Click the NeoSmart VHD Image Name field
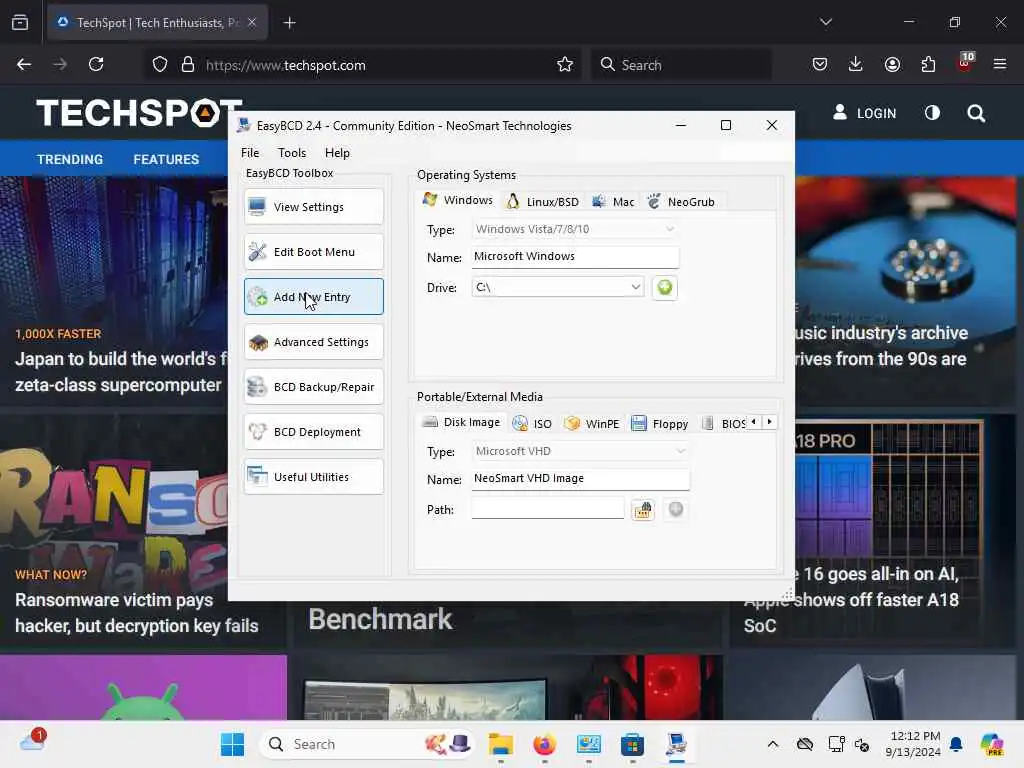The height and width of the screenshot is (768, 1024). pyautogui.click(x=581, y=479)
